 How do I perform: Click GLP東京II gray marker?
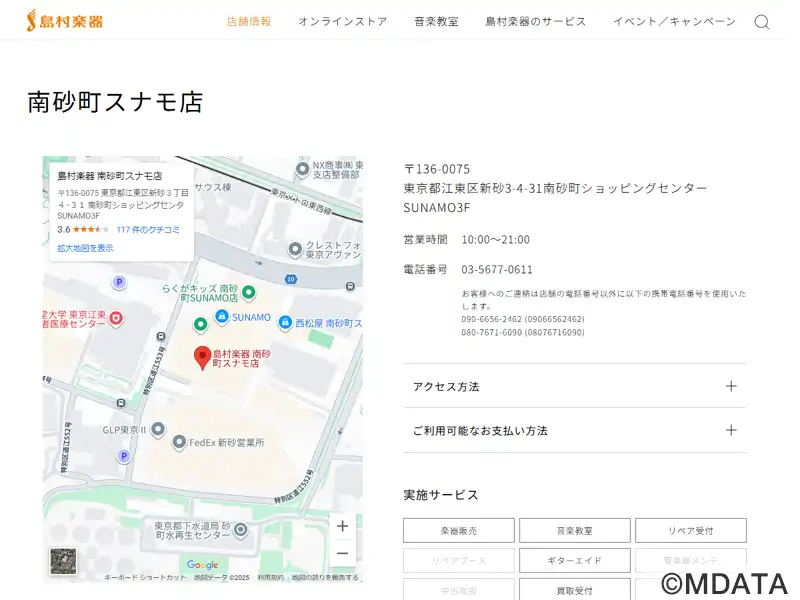tap(158, 429)
